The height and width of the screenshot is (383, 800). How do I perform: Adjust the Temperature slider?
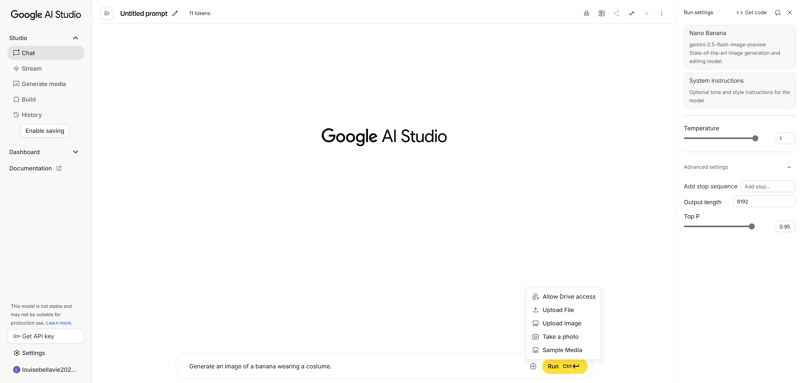tap(721, 138)
